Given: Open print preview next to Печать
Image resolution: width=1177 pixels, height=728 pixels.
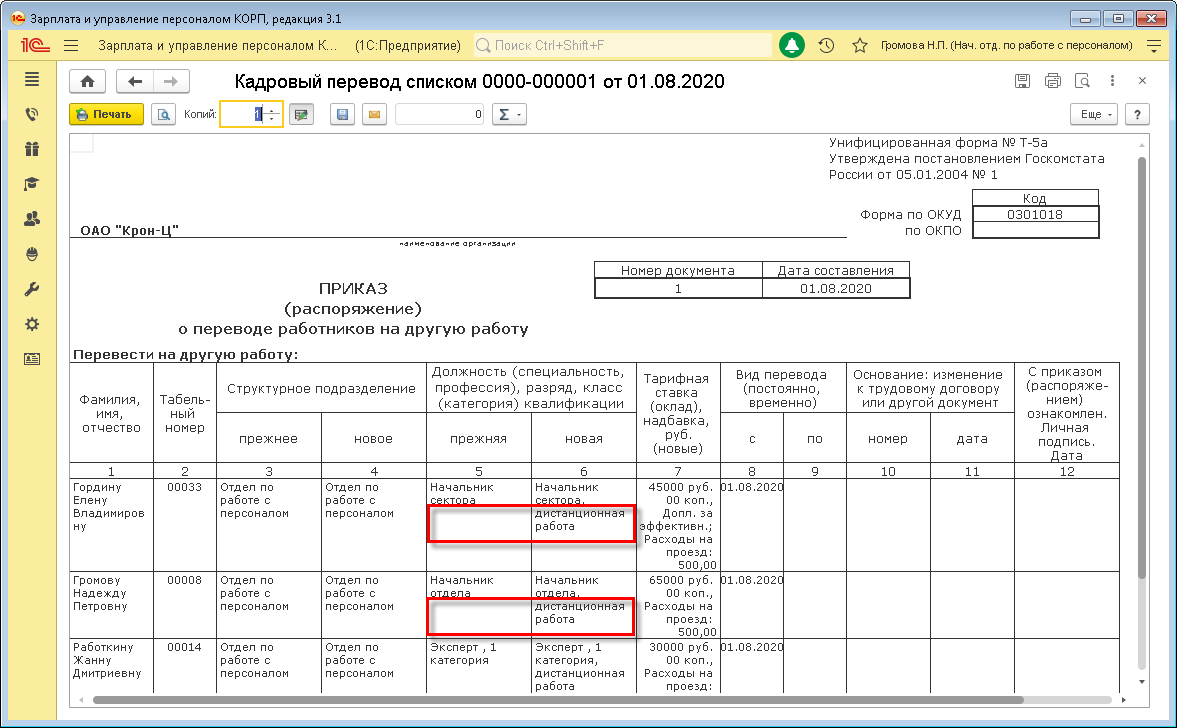Looking at the screenshot, I should pos(164,114).
